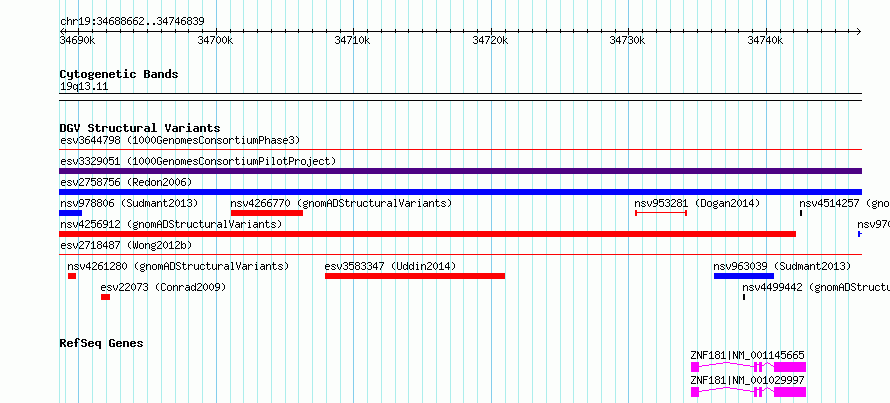Click the large final exon of NM_001029997
This screenshot has width=890, height=403.
tap(790, 392)
